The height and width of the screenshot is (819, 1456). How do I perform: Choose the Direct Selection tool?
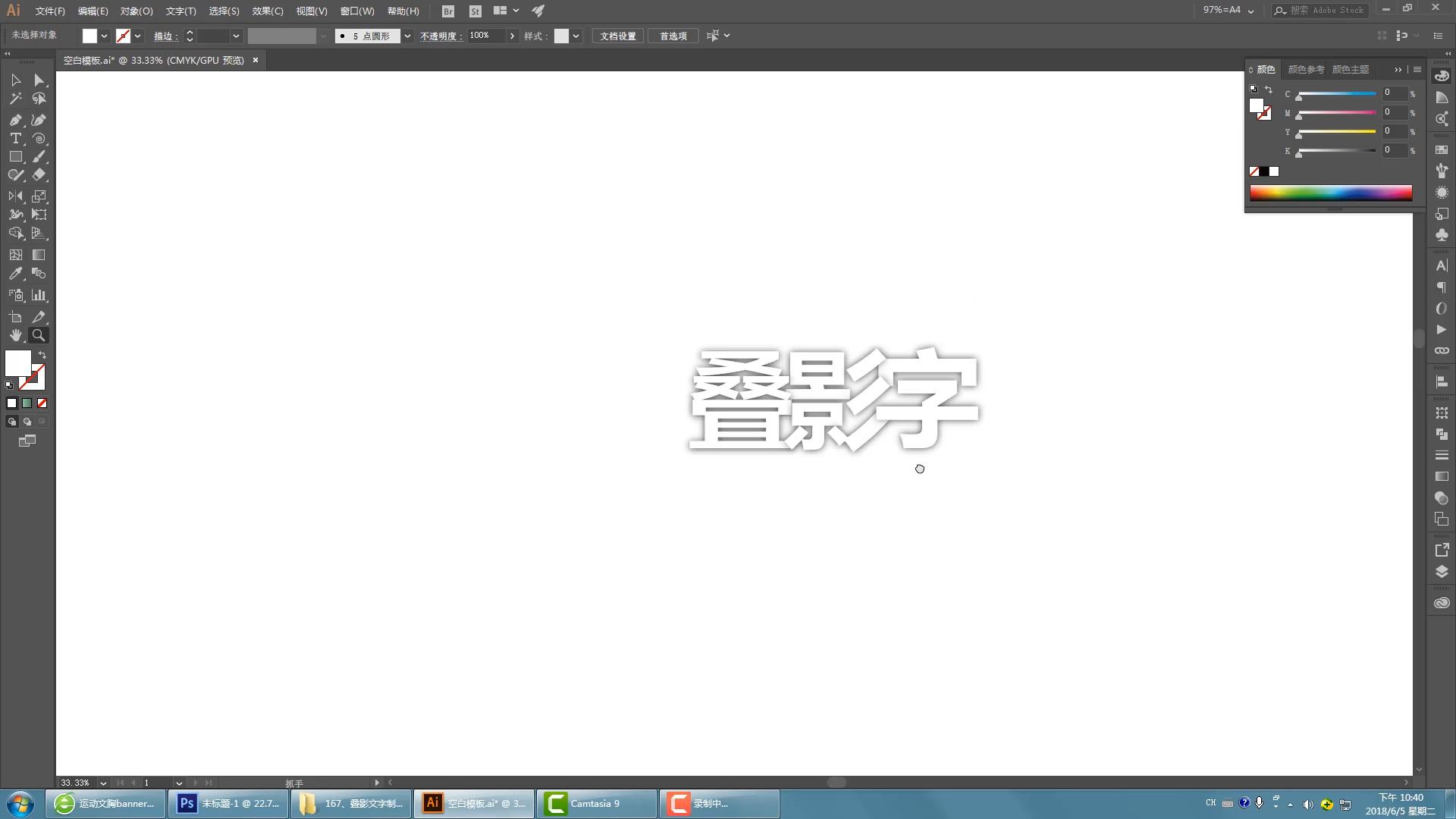click(39, 80)
